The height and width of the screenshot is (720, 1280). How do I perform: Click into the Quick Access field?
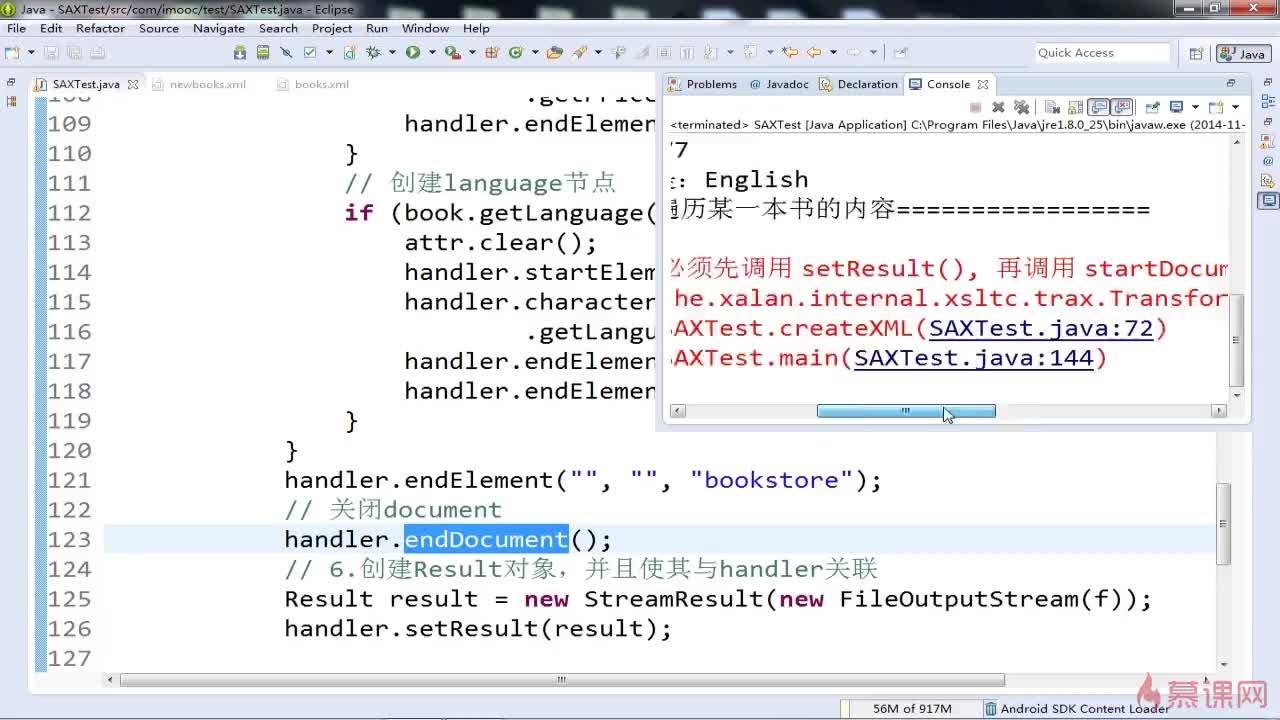click(1102, 53)
